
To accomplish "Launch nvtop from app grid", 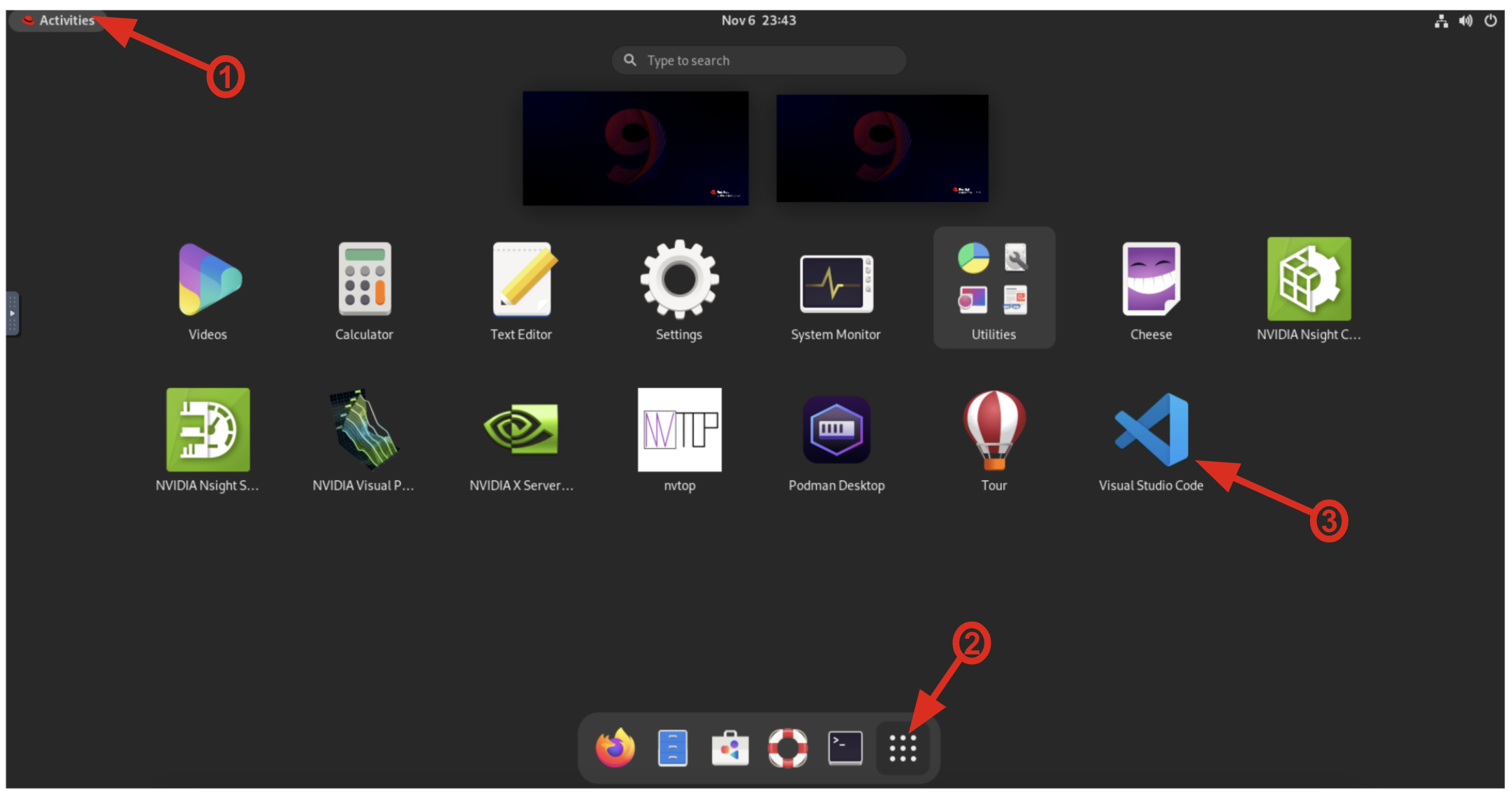I will click(679, 431).
